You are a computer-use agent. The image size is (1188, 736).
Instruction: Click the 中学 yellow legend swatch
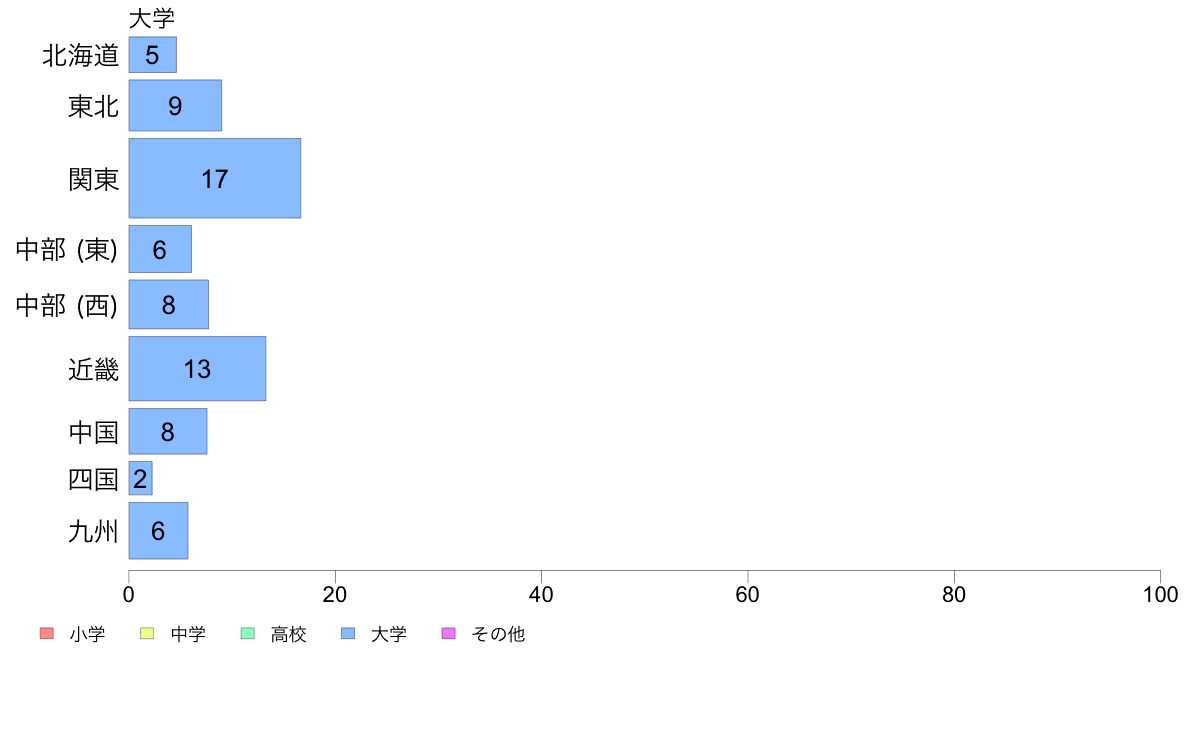pyautogui.click(x=147, y=633)
